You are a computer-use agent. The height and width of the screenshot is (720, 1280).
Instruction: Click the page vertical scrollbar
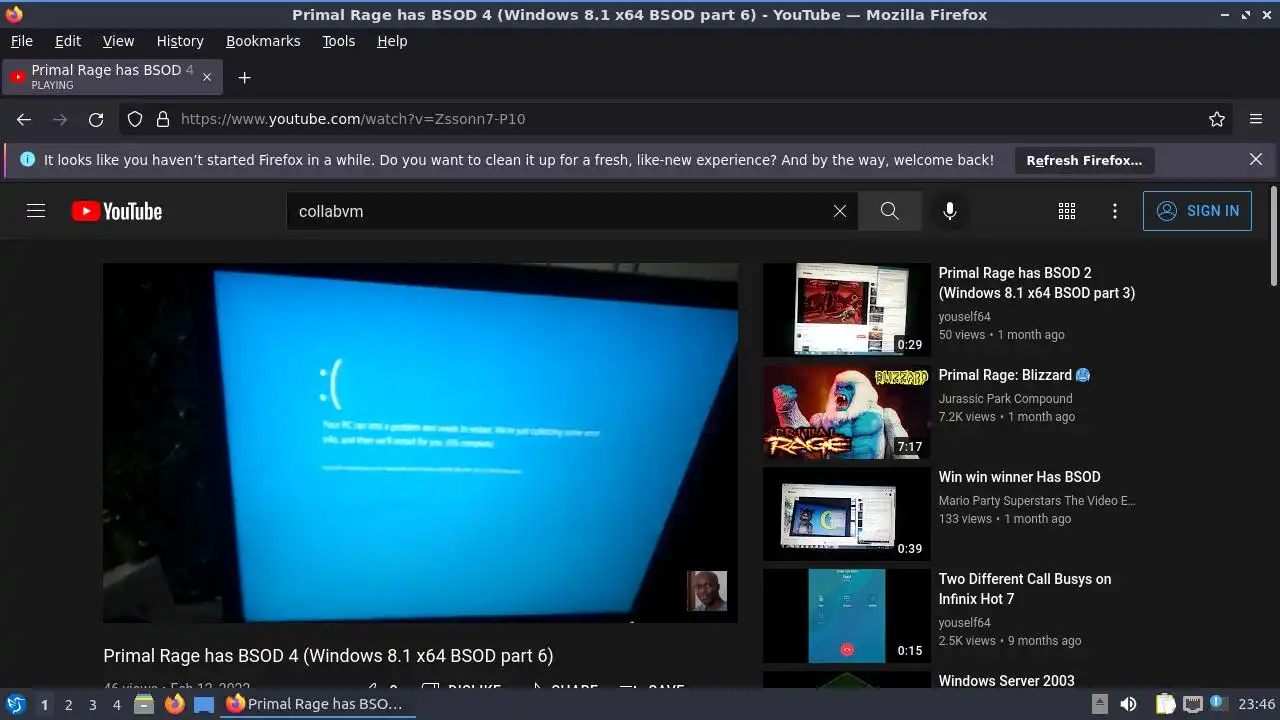point(1273,235)
